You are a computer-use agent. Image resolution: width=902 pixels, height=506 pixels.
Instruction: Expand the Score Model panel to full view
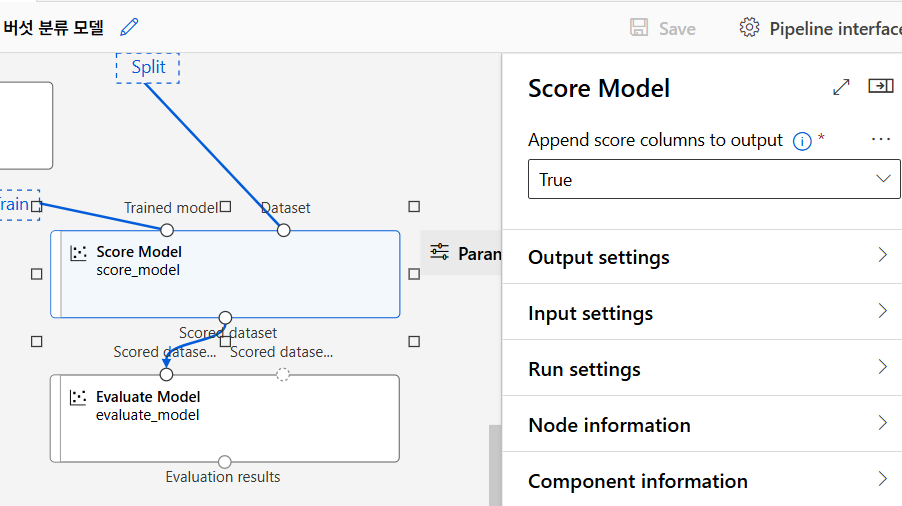pyautogui.click(x=841, y=87)
